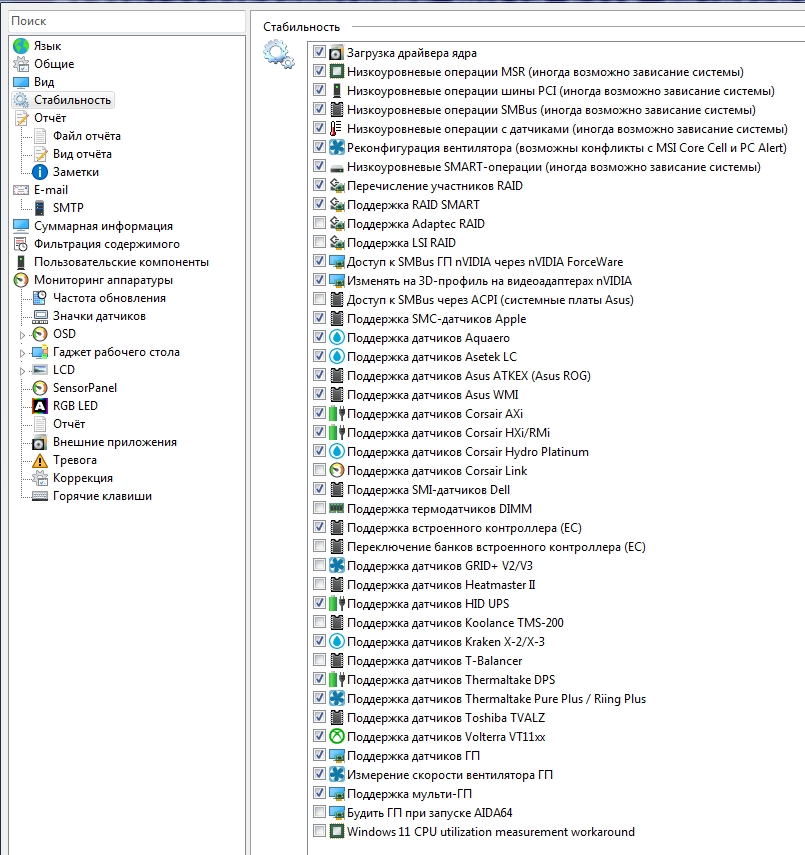
Task: Click the fan icon by GRID+ V2/V3
Action: tap(337, 565)
